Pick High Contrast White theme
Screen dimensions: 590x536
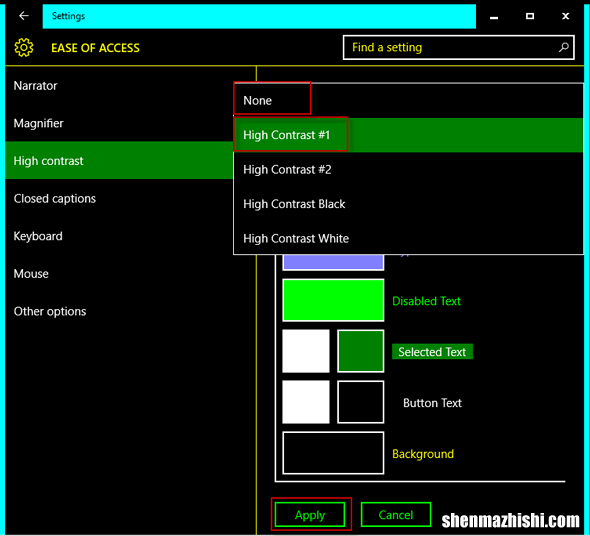pos(408,238)
